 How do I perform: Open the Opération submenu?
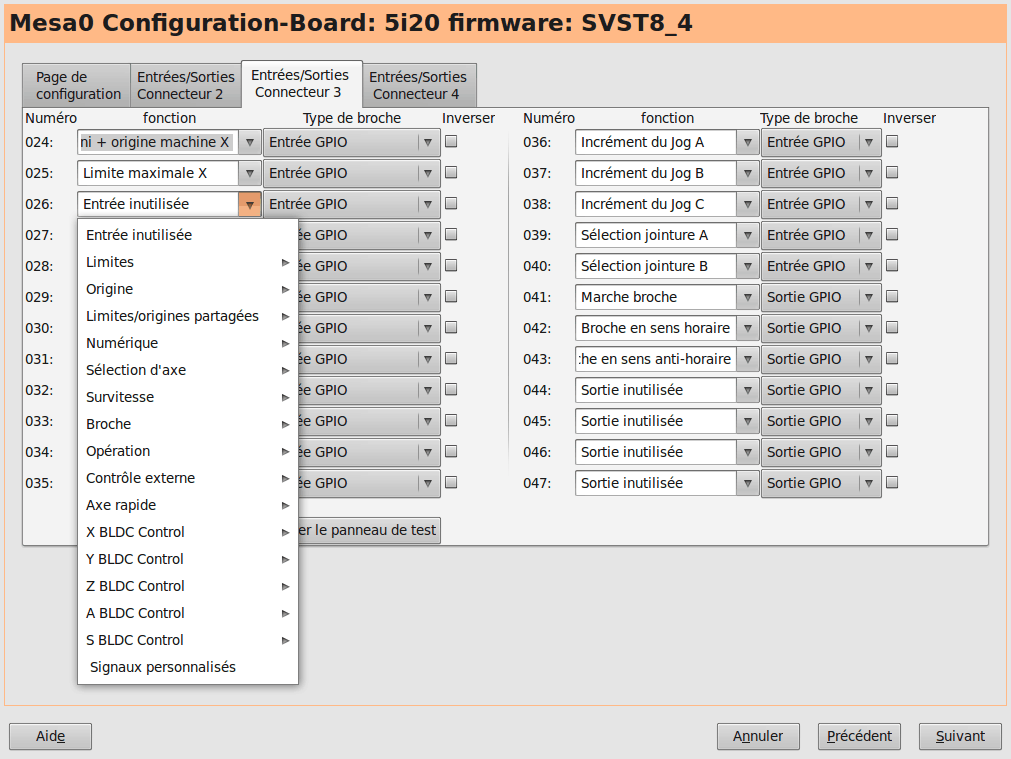click(x=188, y=451)
